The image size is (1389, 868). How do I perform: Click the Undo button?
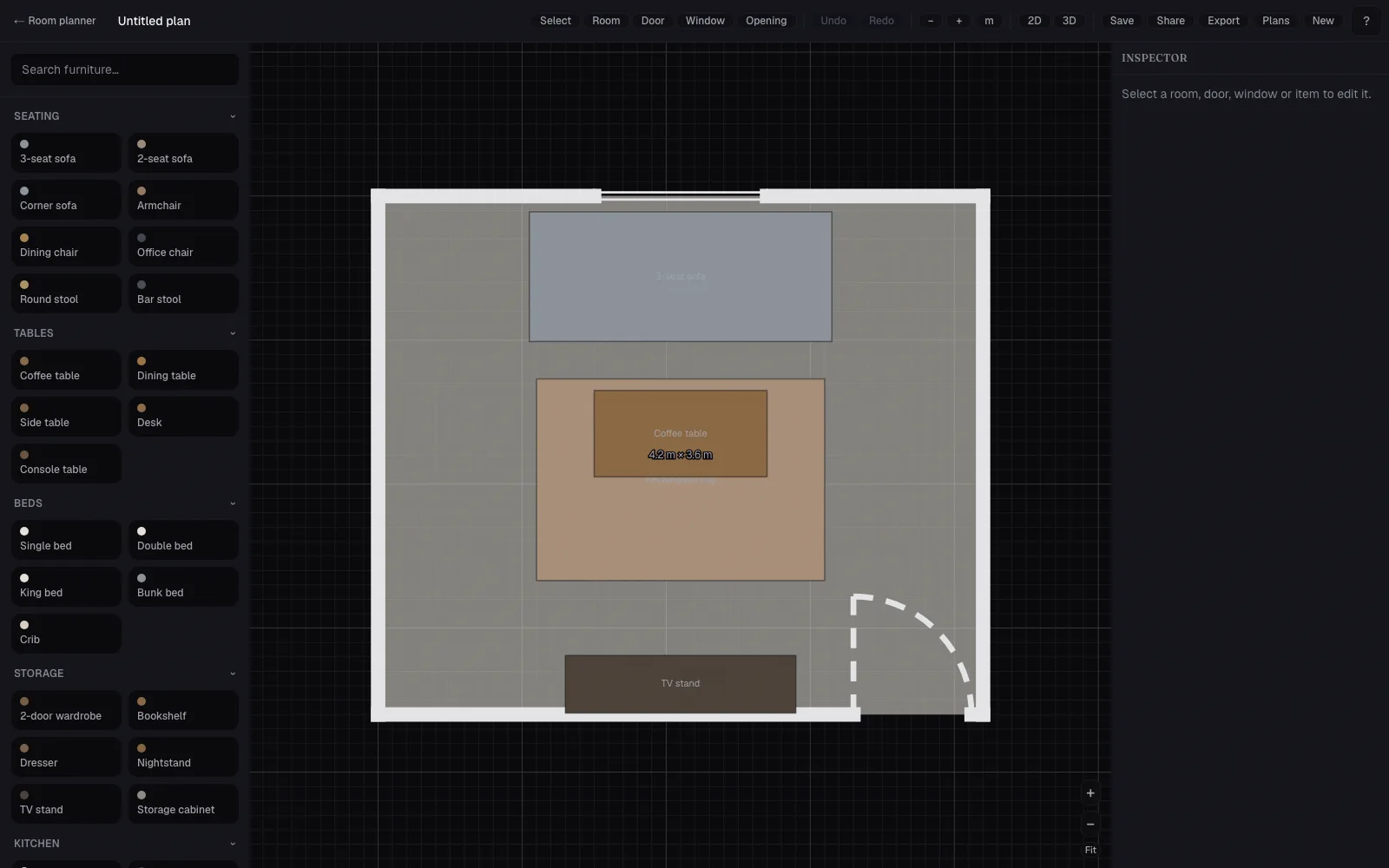(x=833, y=21)
